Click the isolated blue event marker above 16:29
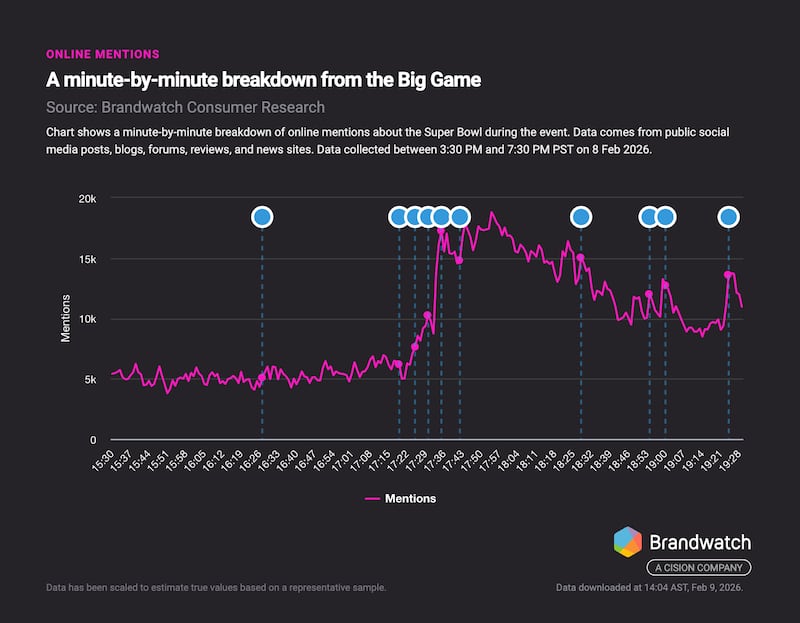Image resolution: width=800 pixels, height=623 pixels. [x=262, y=217]
